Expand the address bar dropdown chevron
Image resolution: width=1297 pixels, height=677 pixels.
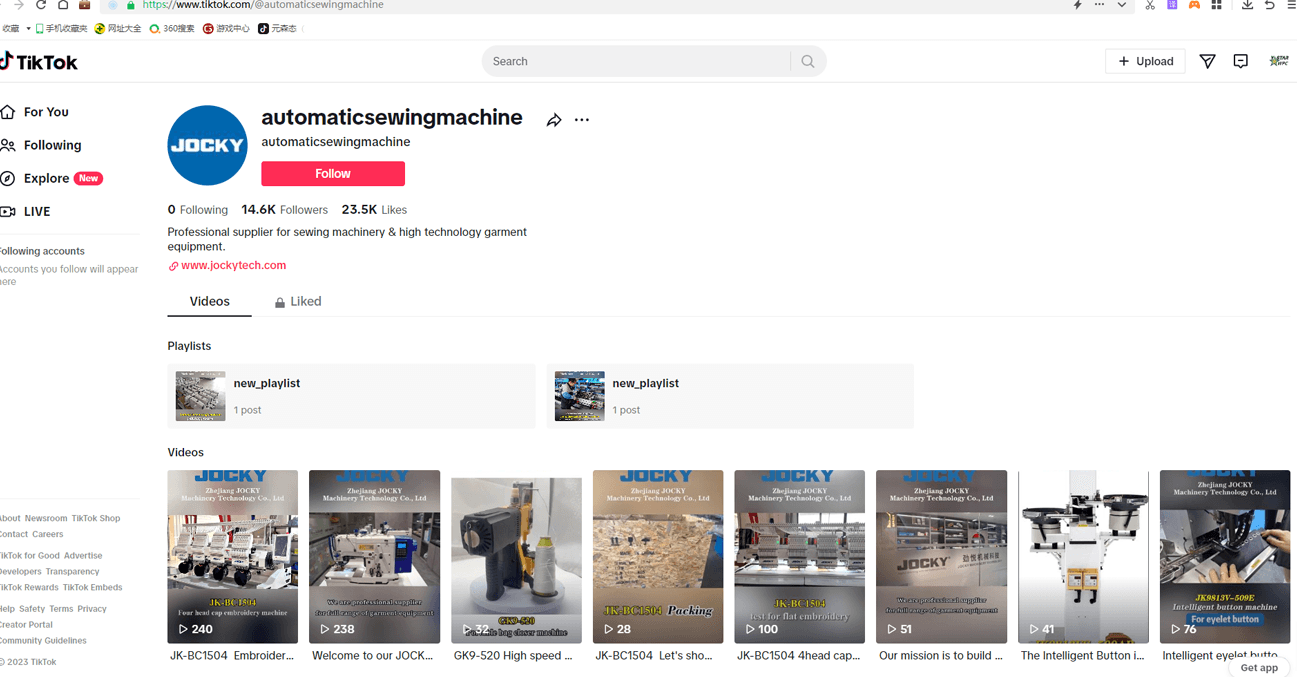pyautogui.click(x=1122, y=5)
